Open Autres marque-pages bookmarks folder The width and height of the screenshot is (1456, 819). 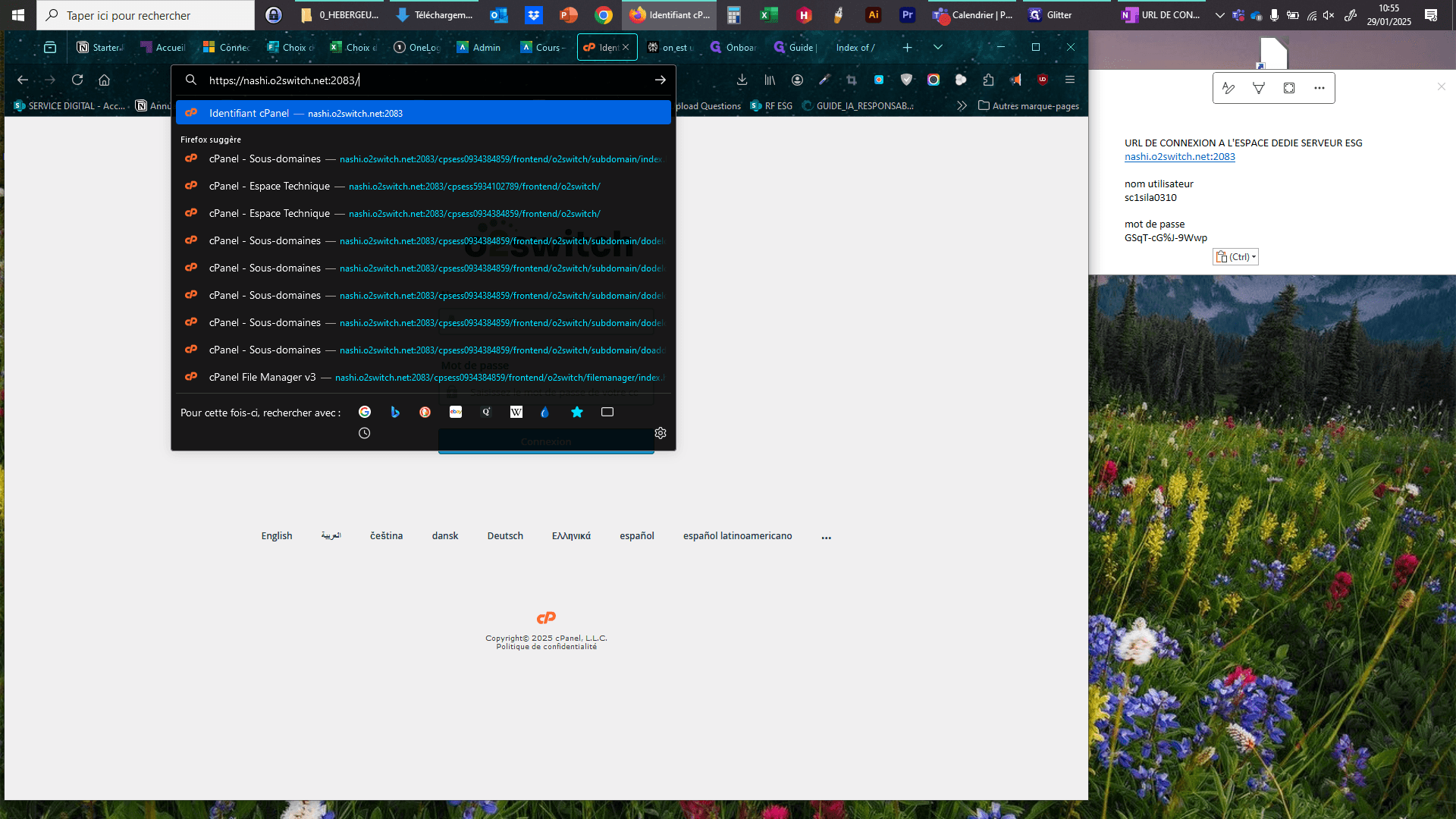click(1028, 105)
